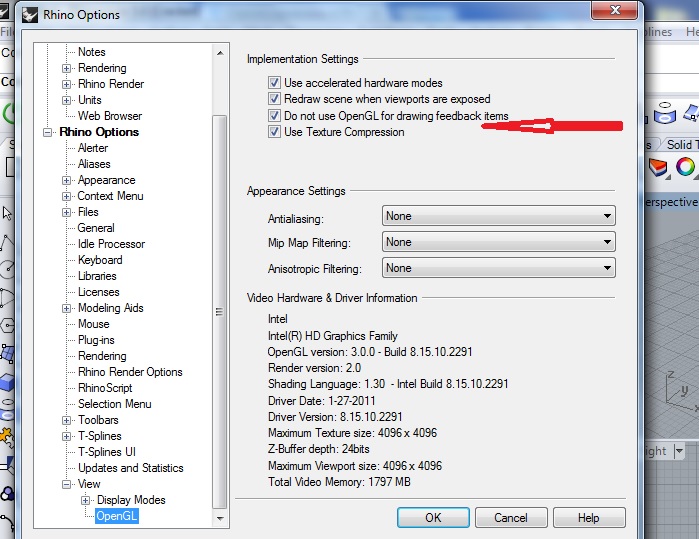Click the options tree scrollbar thumb
This screenshot has height=539, width=699.
219,312
